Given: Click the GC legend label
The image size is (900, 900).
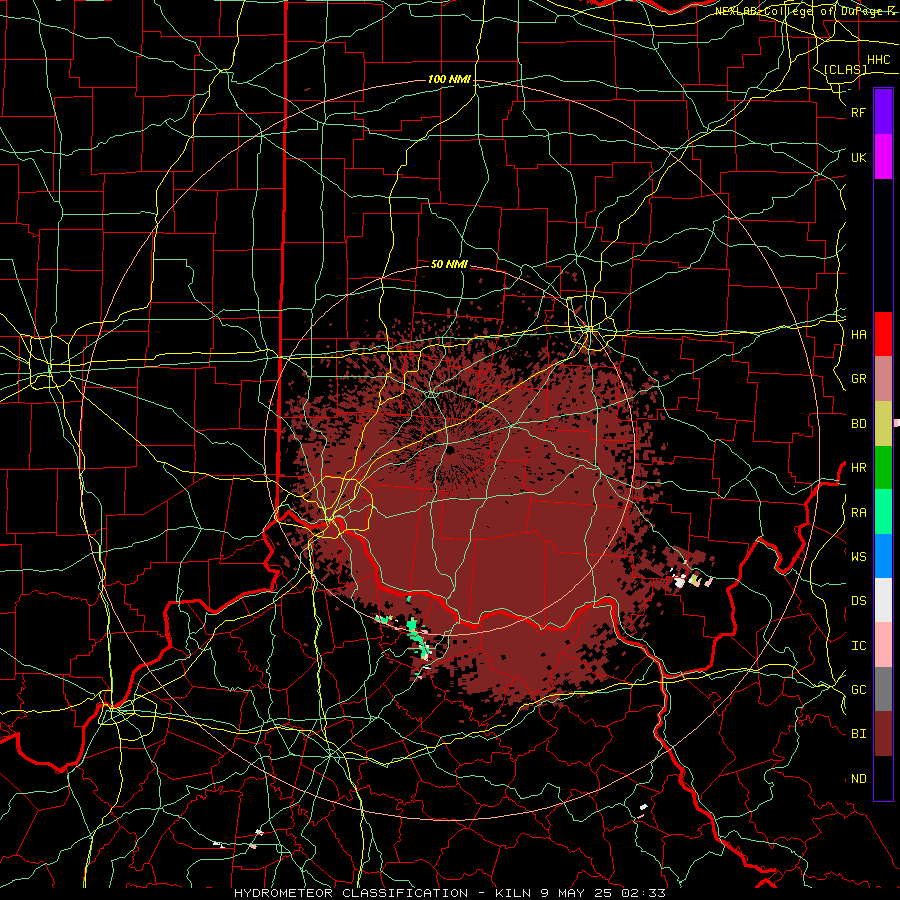Looking at the screenshot, I should pyautogui.click(x=858, y=690).
